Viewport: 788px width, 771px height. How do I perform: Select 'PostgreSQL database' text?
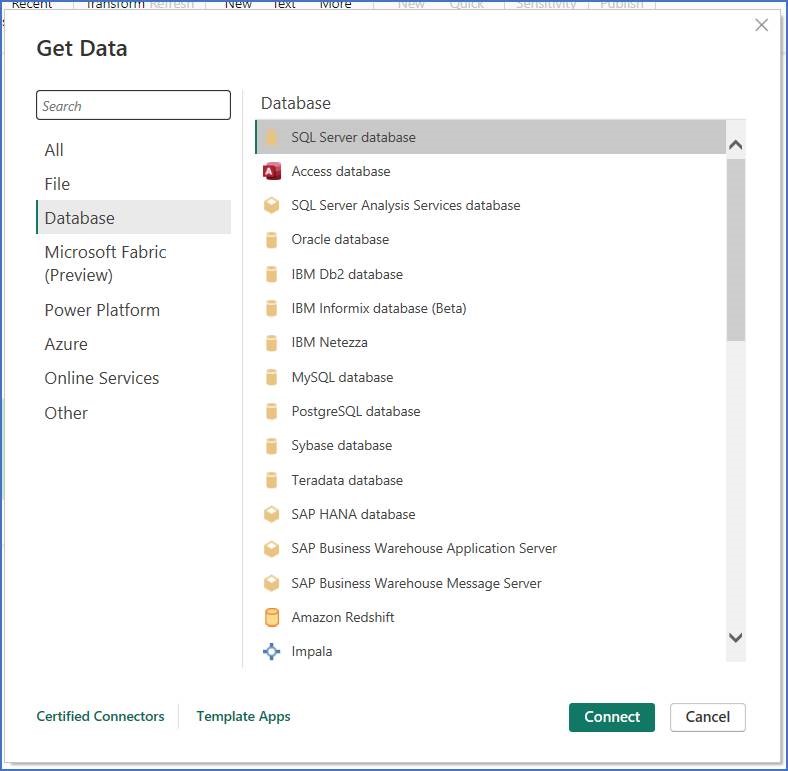pyautogui.click(x=356, y=412)
